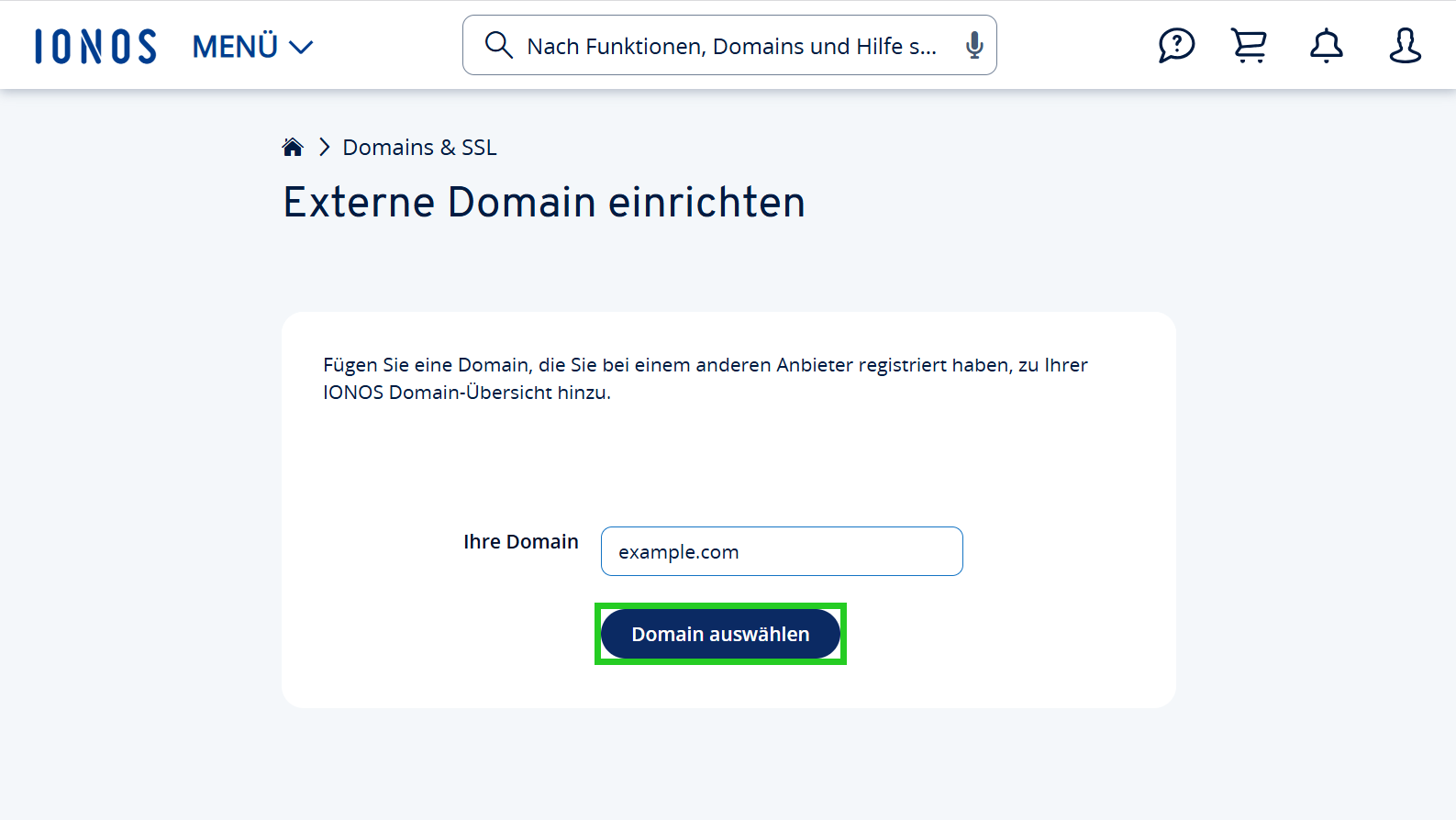Click the IONOS logo

point(95,46)
